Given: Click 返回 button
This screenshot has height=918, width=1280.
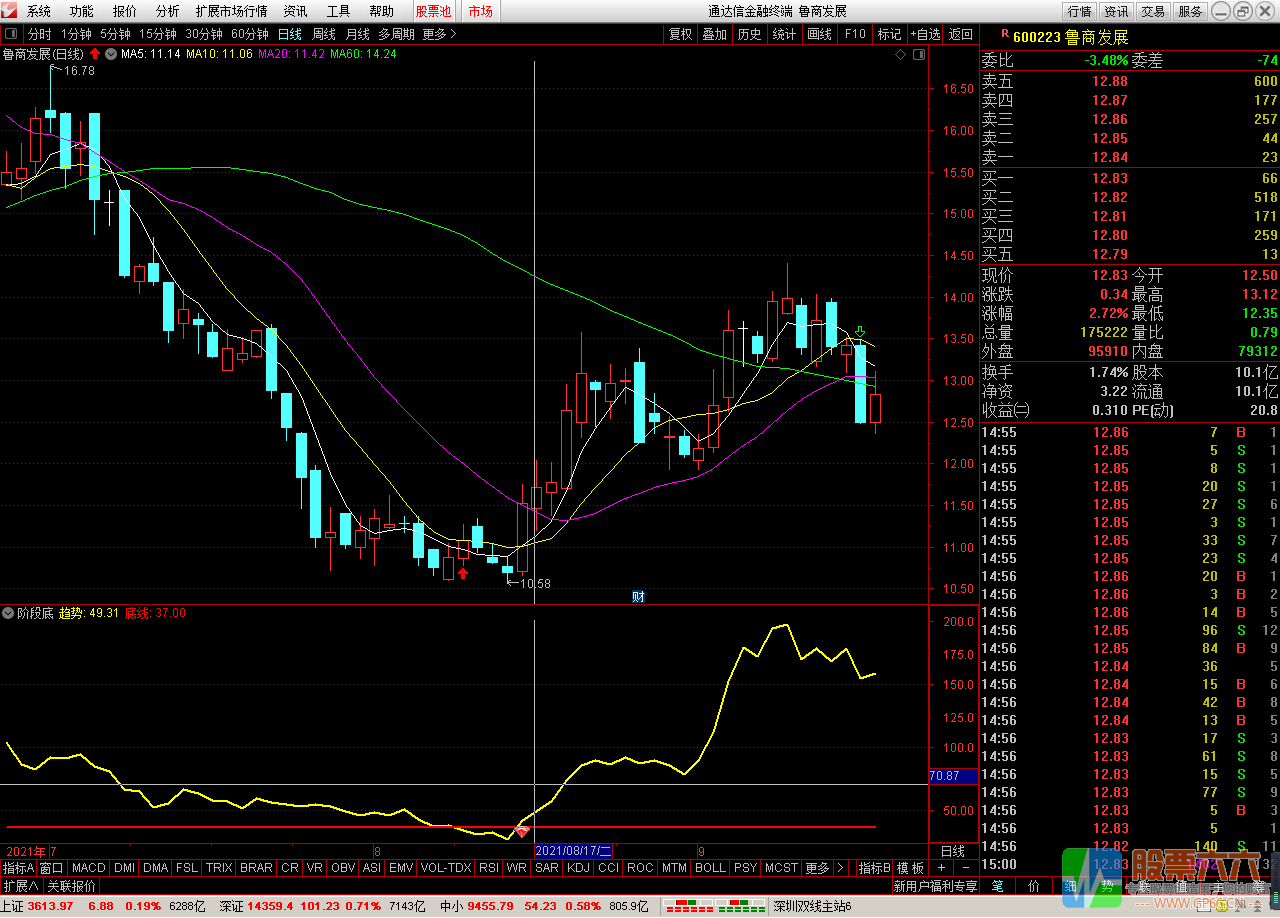Looking at the screenshot, I should coord(961,34).
